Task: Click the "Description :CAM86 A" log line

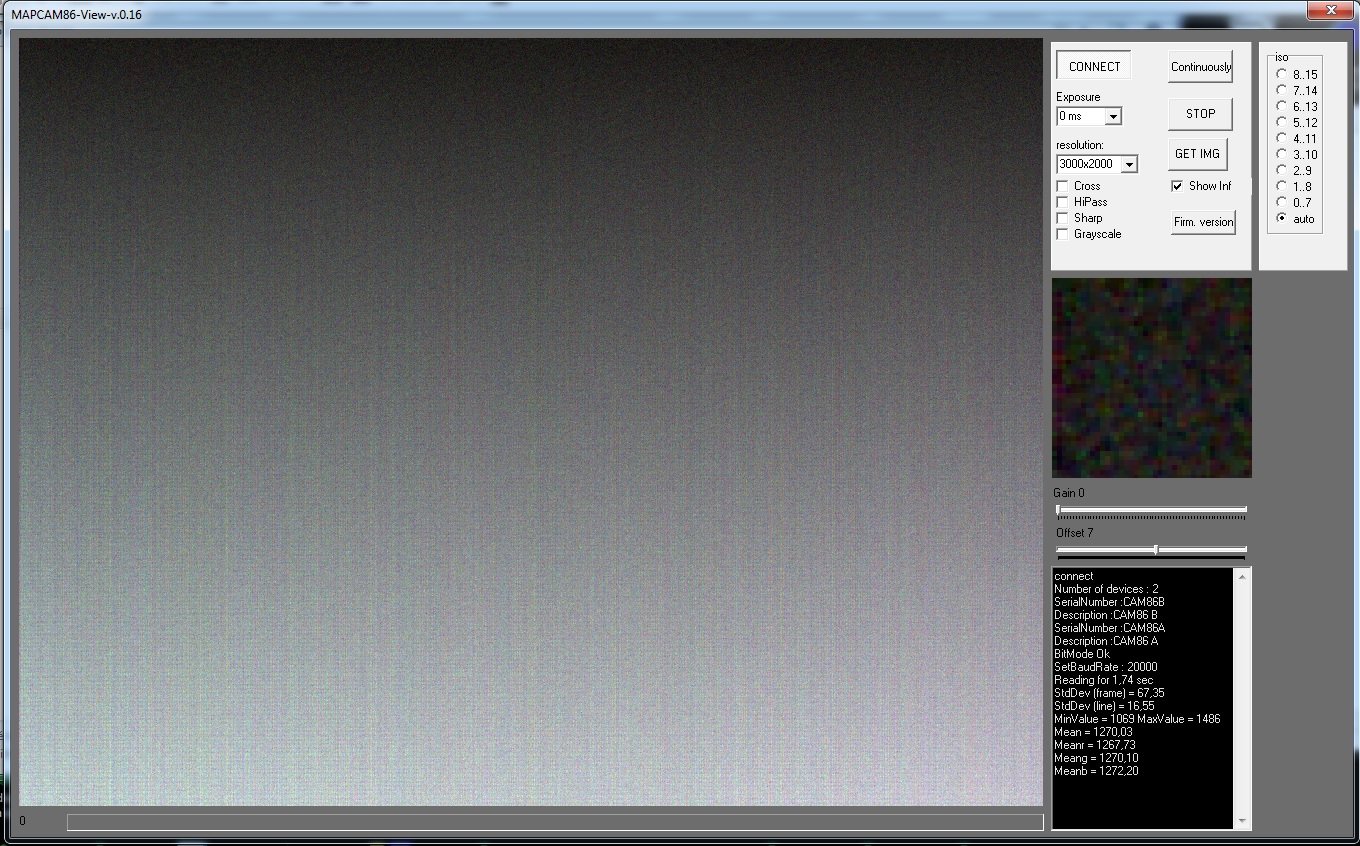Action: pos(1106,641)
